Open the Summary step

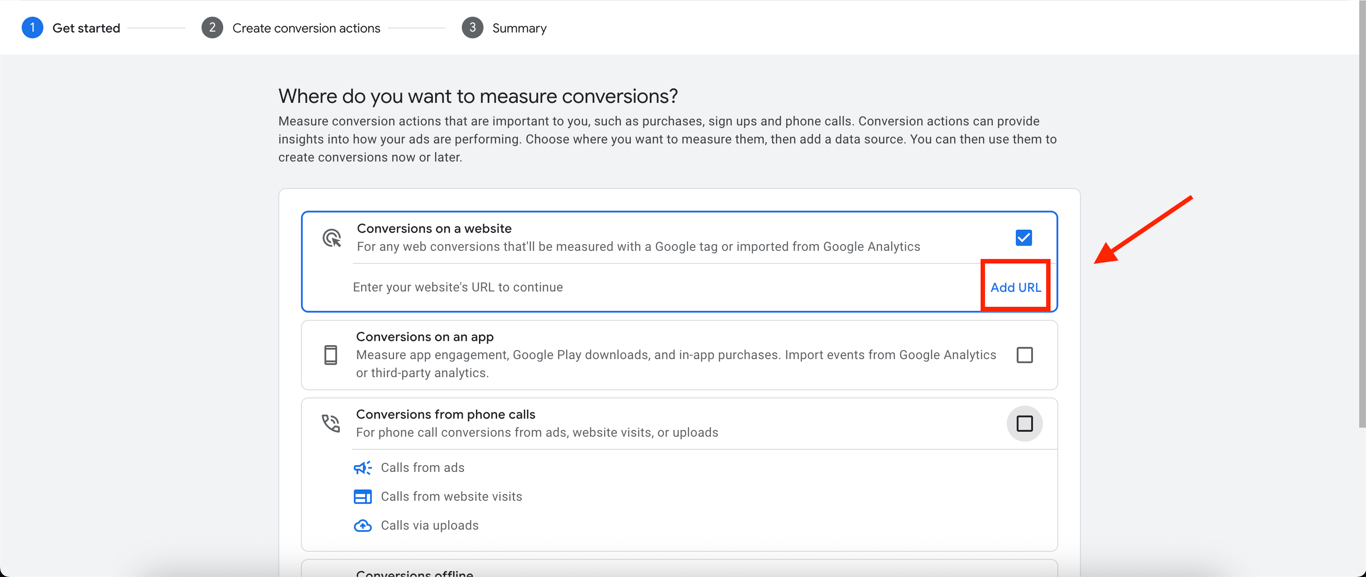pos(519,28)
